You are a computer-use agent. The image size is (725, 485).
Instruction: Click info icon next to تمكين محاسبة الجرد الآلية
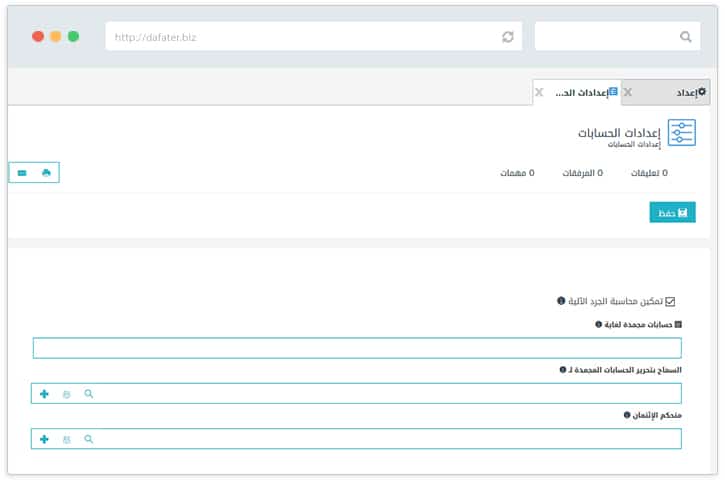click(x=561, y=301)
